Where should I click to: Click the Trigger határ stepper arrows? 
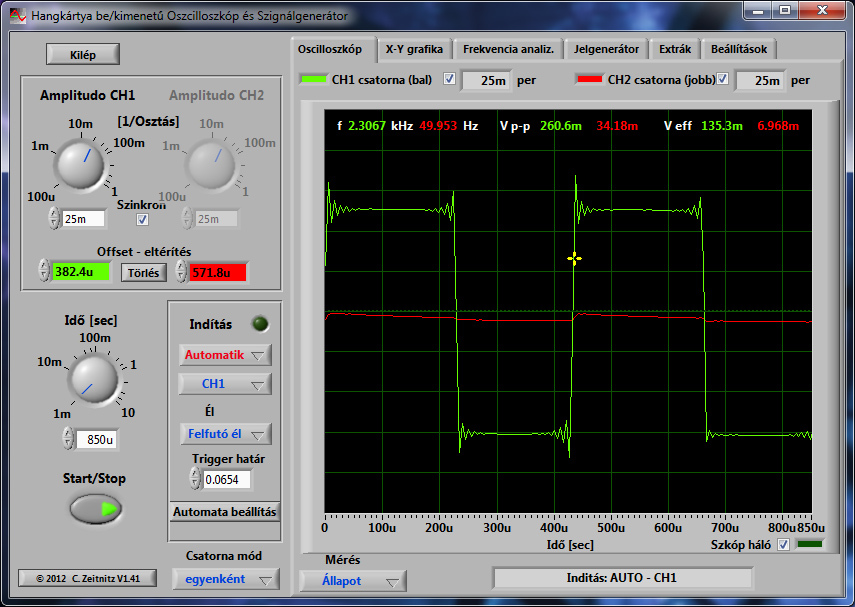click(195, 478)
